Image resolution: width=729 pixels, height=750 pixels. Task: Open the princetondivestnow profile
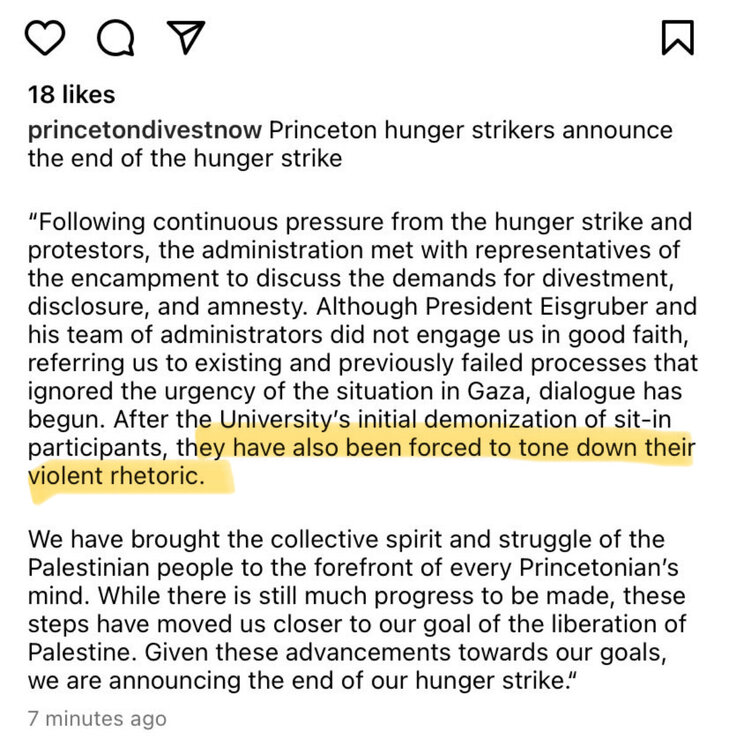pos(145,131)
